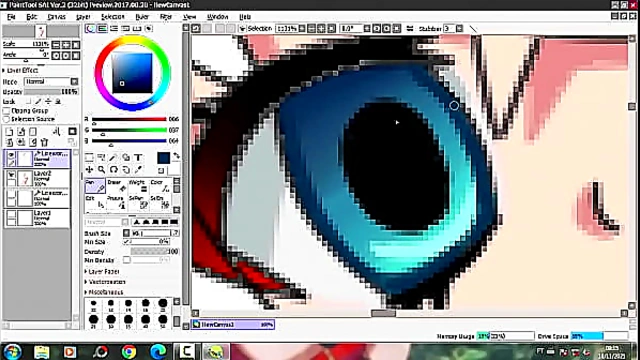The width and height of the screenshot is (640, 360).
Task: Expand the Layer Effect section
Action: coord(20,71)
